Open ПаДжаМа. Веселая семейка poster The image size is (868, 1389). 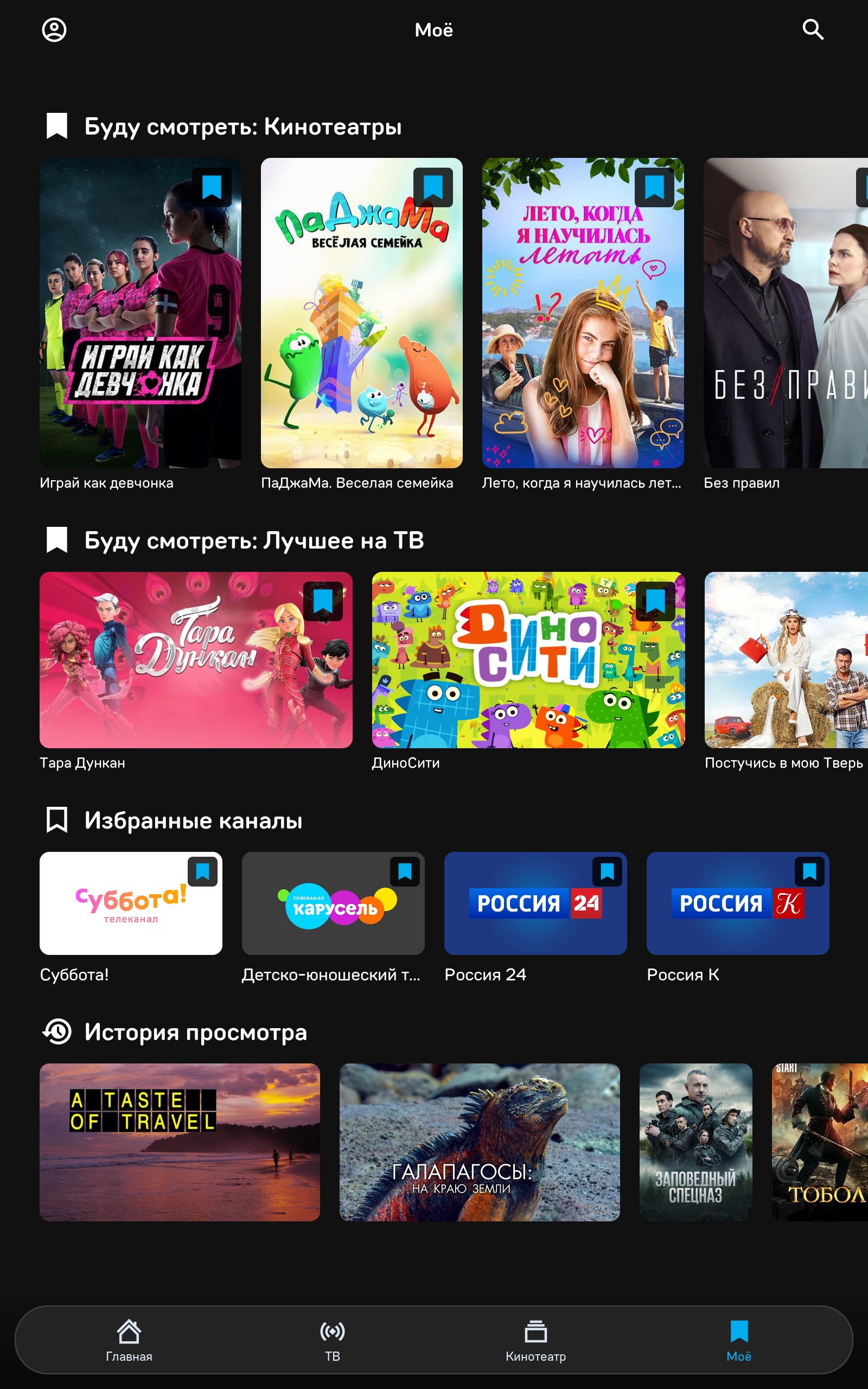click(362, 313)
